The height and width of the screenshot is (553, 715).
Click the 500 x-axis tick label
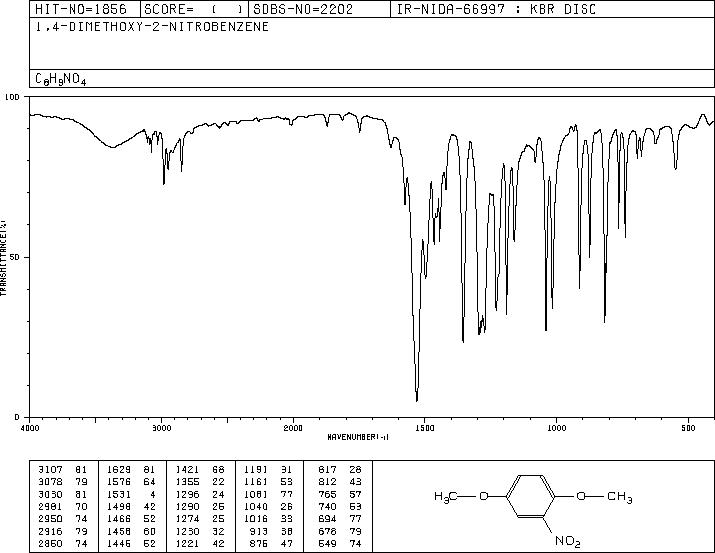click(688, 428)
